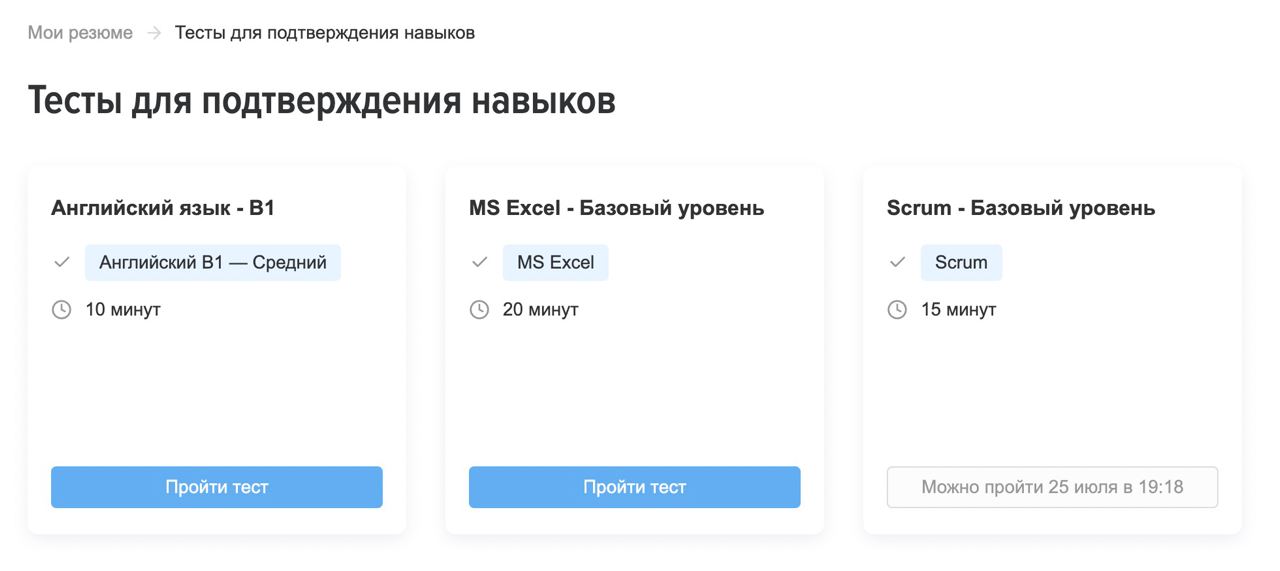Click the clock icon next to 15 минут
The width and height of the screenshot is (1280, 571).
point(898,310)
